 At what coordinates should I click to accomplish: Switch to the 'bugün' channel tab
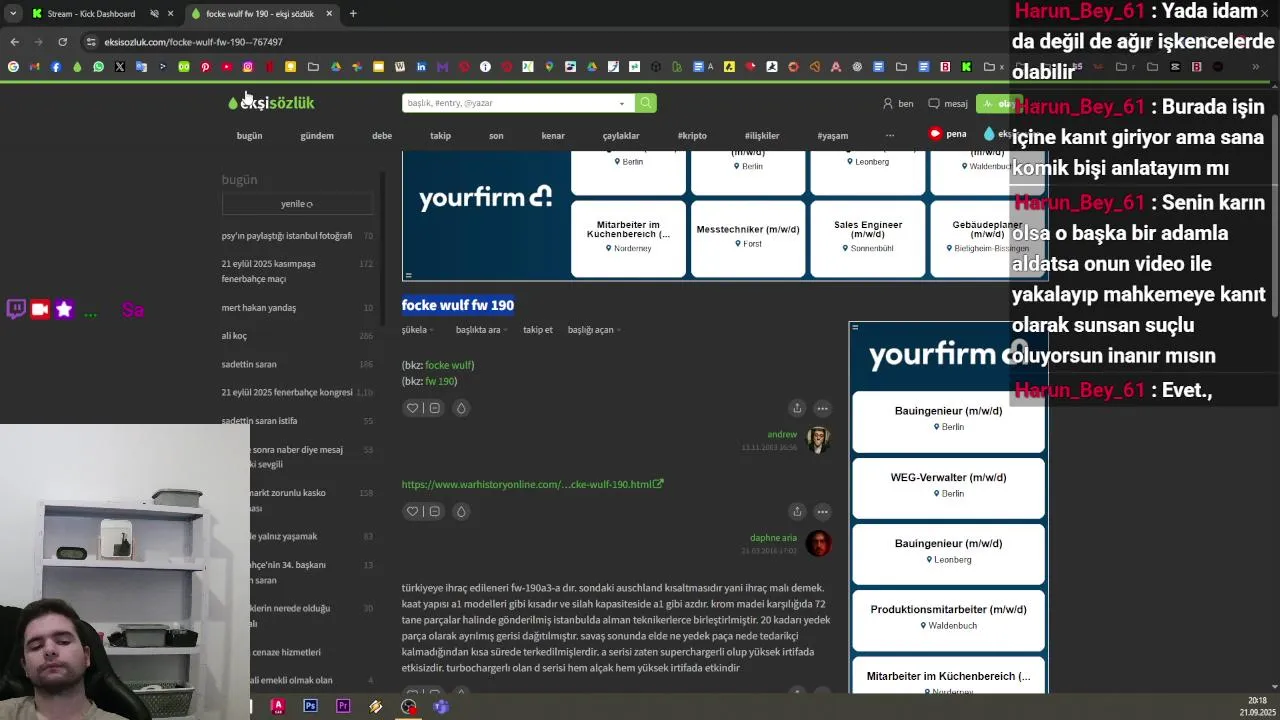[x=249, y=135]
